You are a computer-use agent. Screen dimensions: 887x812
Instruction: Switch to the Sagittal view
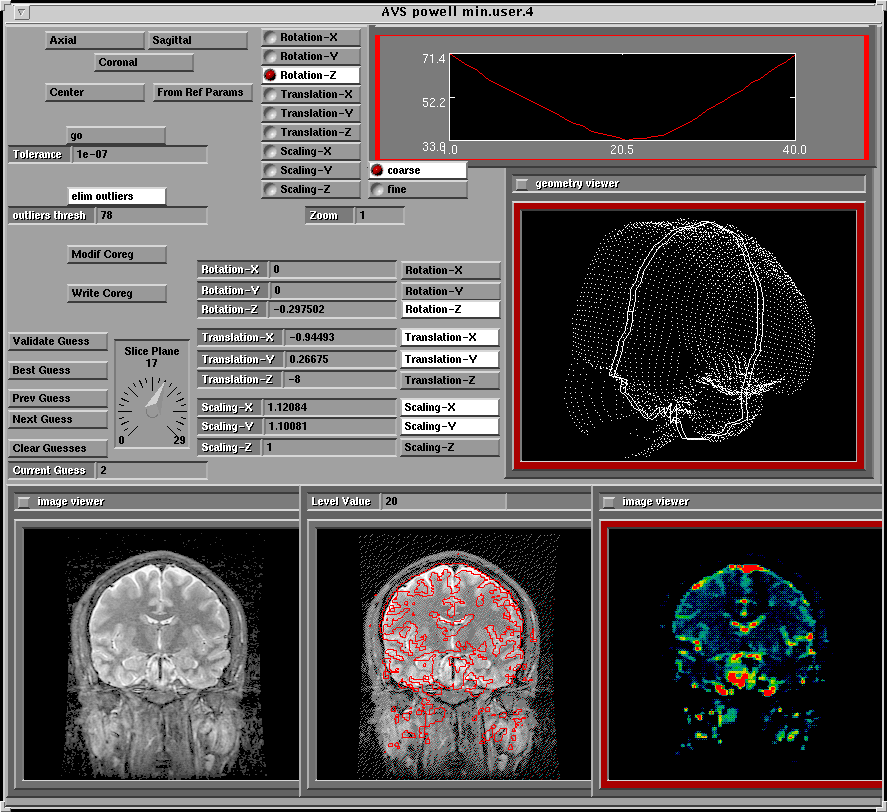[197, 41]
